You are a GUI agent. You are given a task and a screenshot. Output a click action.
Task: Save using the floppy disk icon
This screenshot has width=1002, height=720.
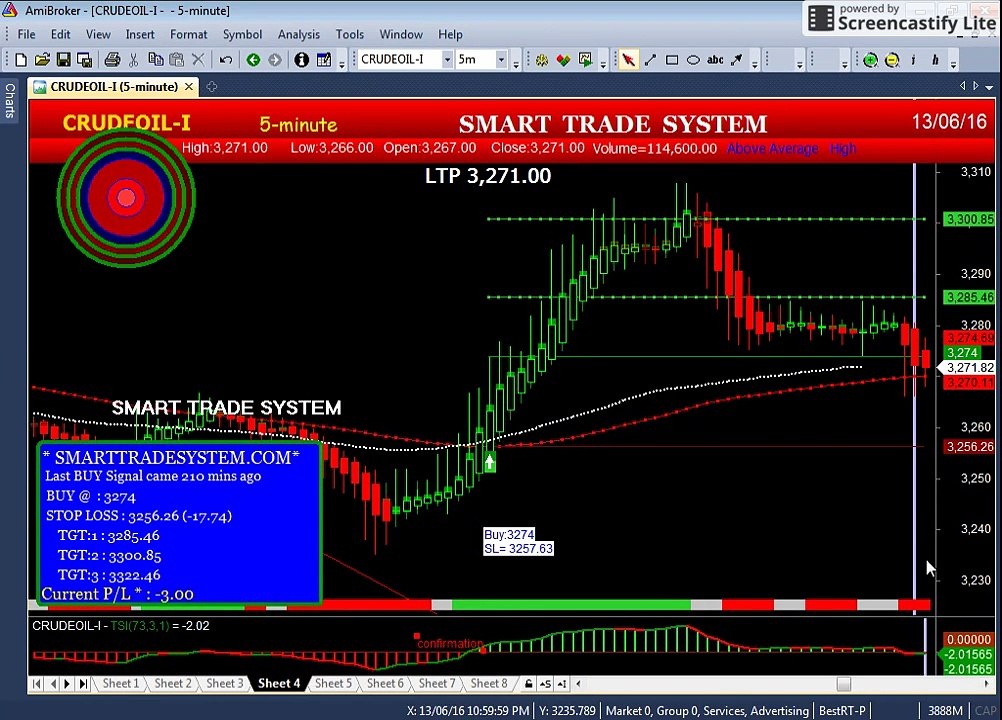pyautogui.click(x=63, y=60)
